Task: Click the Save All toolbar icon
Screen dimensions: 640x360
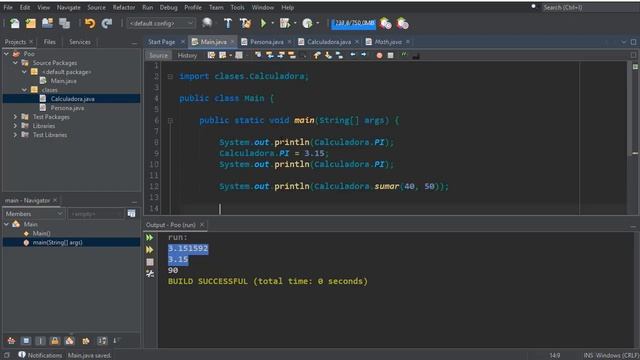Action: pos(64,23)
